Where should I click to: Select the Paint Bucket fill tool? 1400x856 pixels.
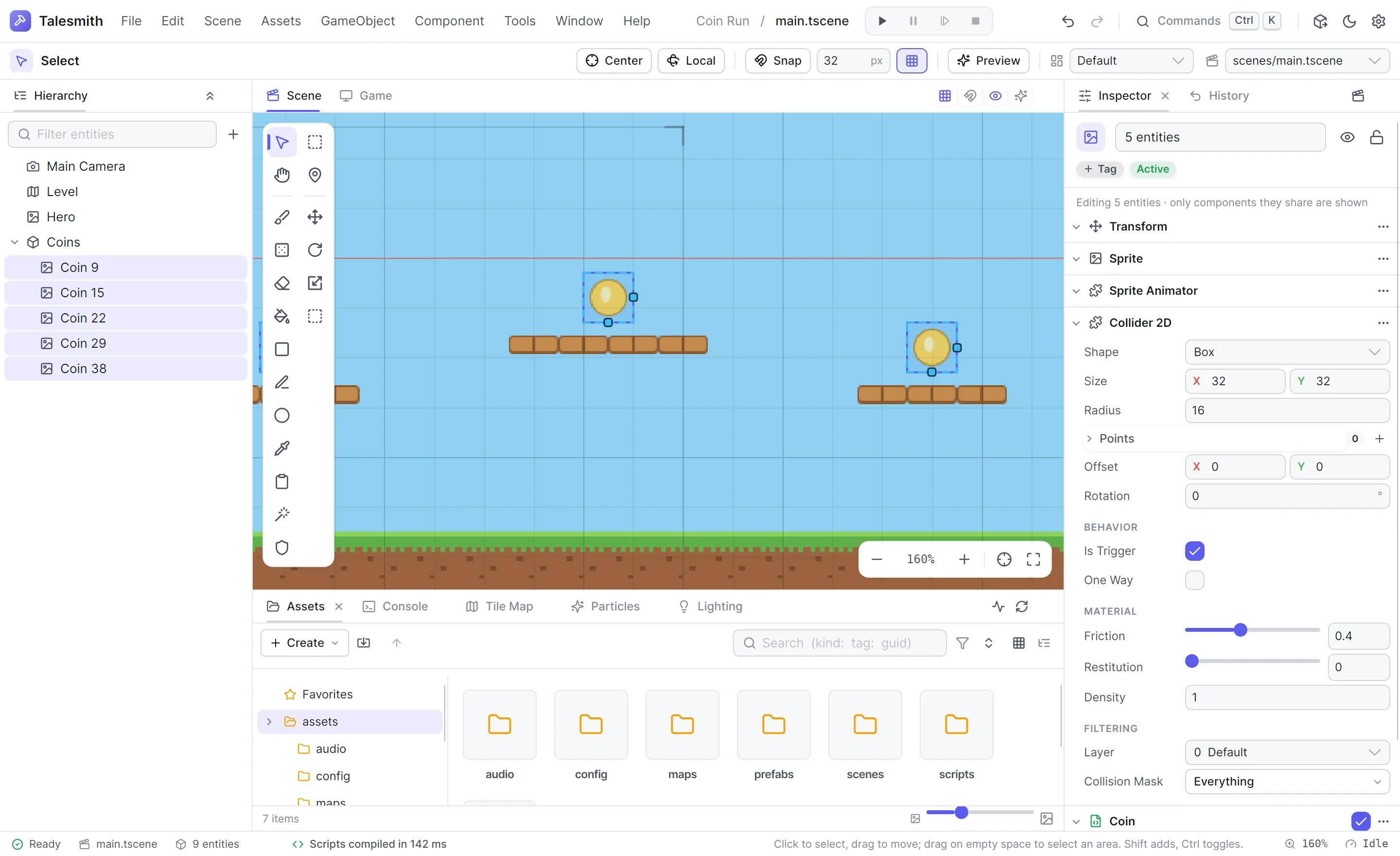(282, 316)
